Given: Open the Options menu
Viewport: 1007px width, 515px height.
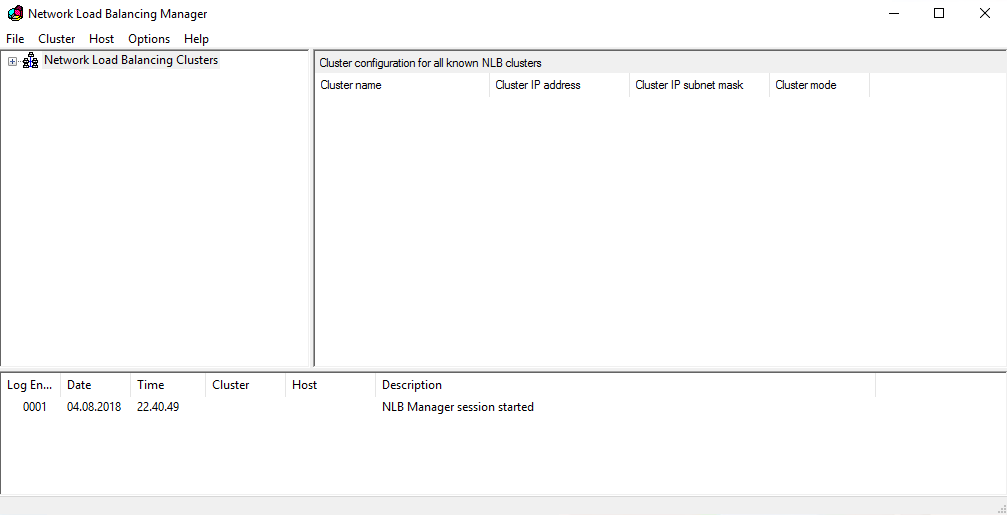Looking at the screenshot, I should click(x=149, y=39).
